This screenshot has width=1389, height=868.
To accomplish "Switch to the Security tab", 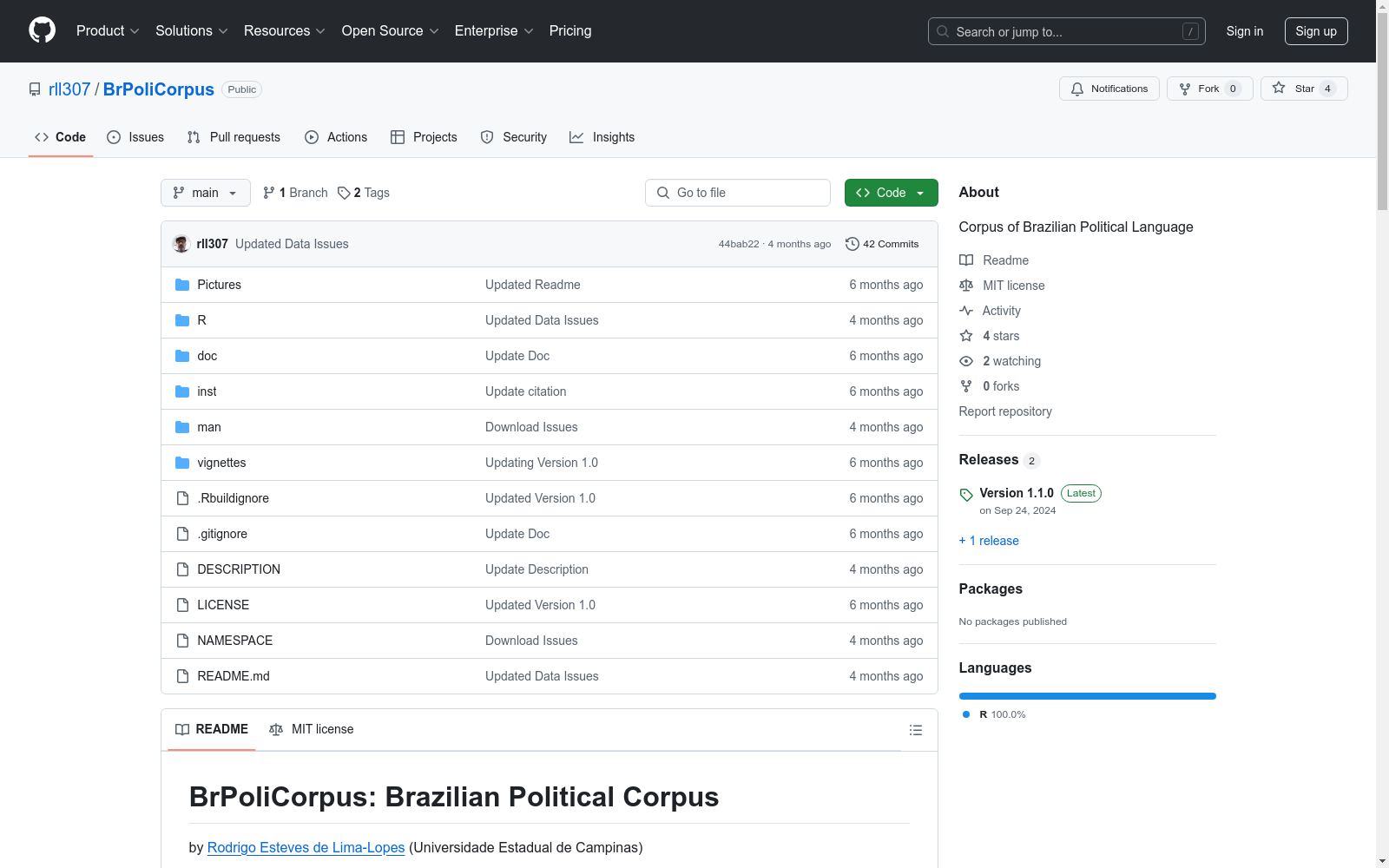I will tap(514, 137).
